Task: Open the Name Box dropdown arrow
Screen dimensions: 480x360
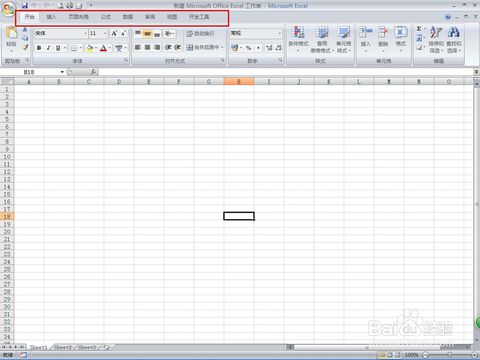Action: click(62, 72)
